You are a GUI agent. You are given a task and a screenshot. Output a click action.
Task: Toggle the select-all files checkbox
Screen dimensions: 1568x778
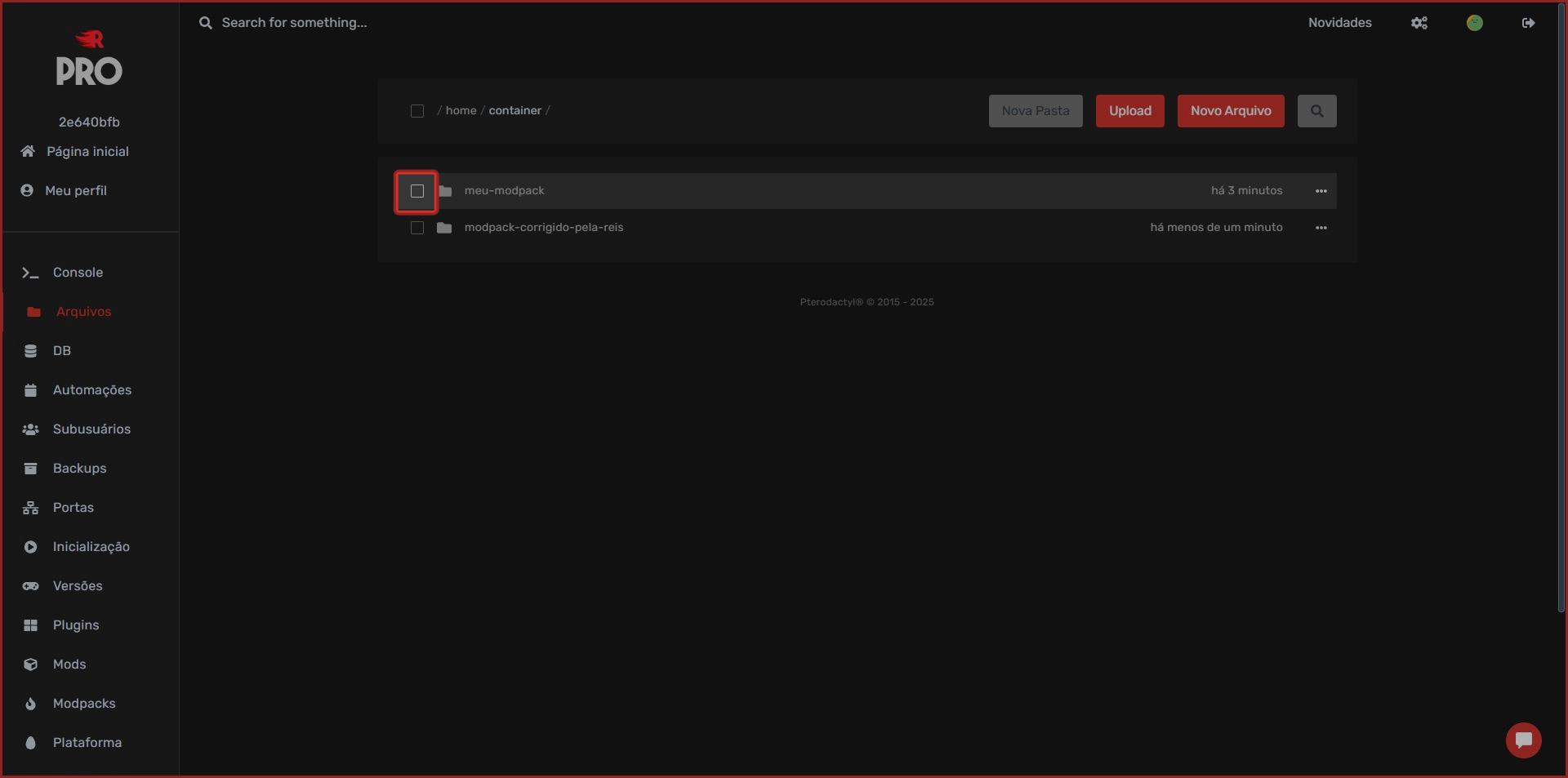pyautogui.click(x=417, y=111)
